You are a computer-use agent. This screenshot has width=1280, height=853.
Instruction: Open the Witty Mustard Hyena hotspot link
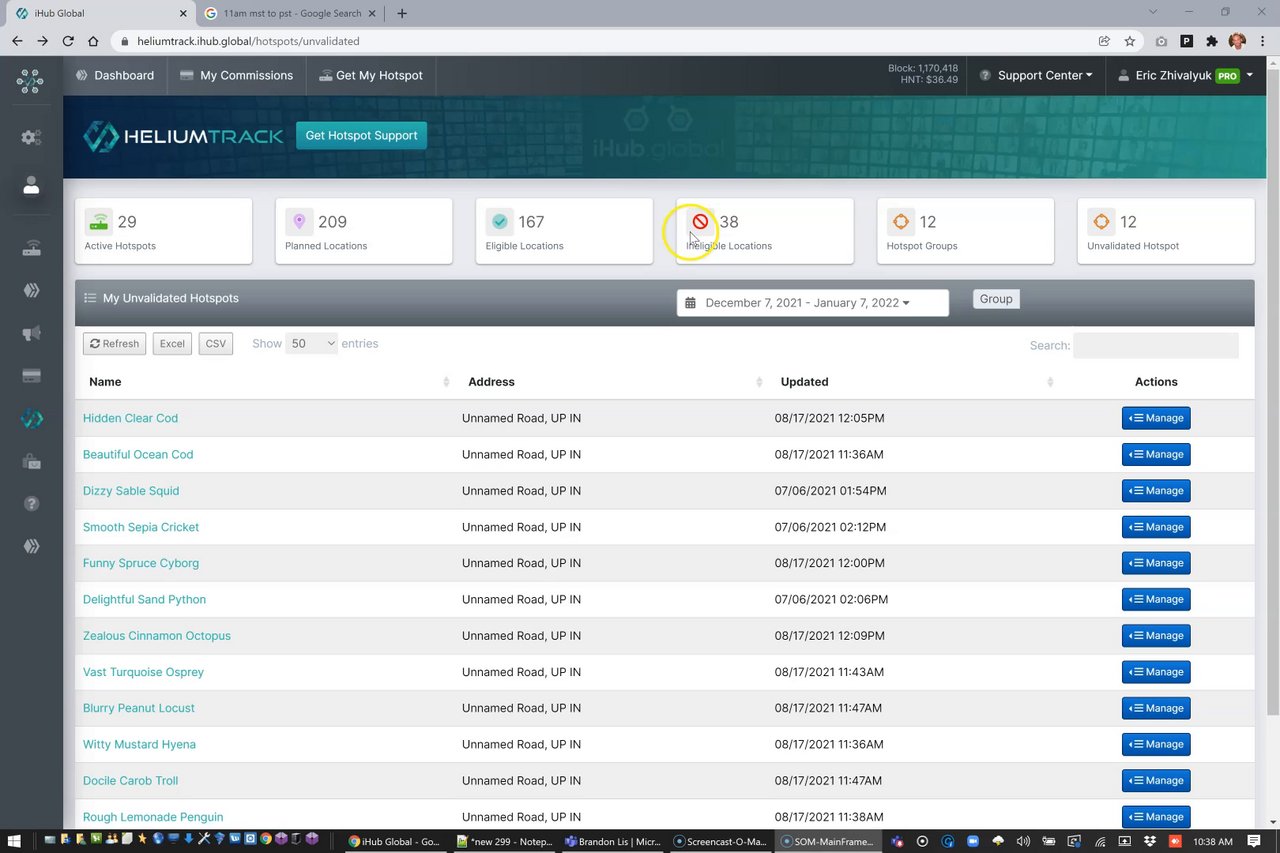(x=139, y=744)
